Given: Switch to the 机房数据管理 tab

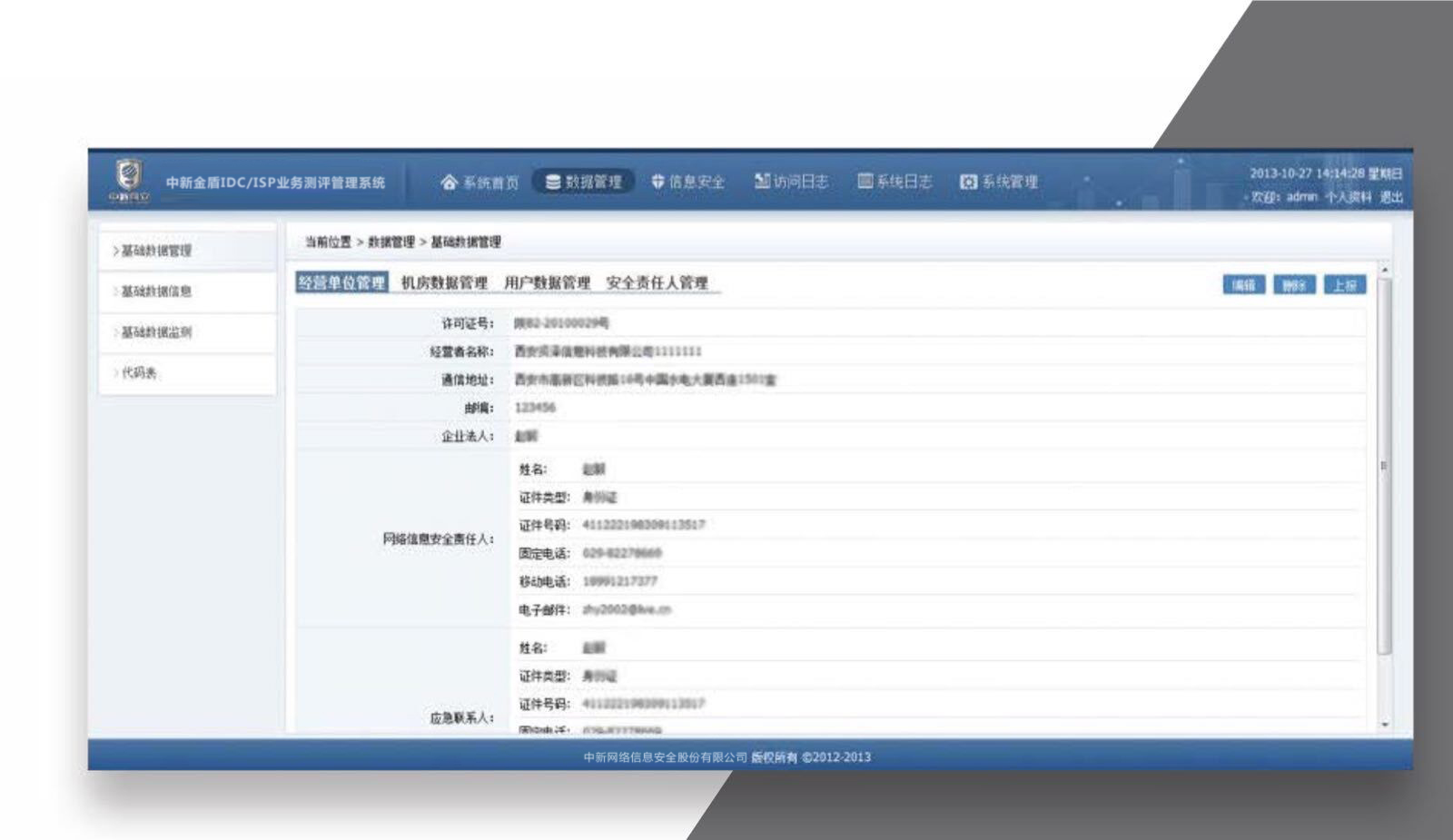Looking at the screenshot, I should coord(444,283).
